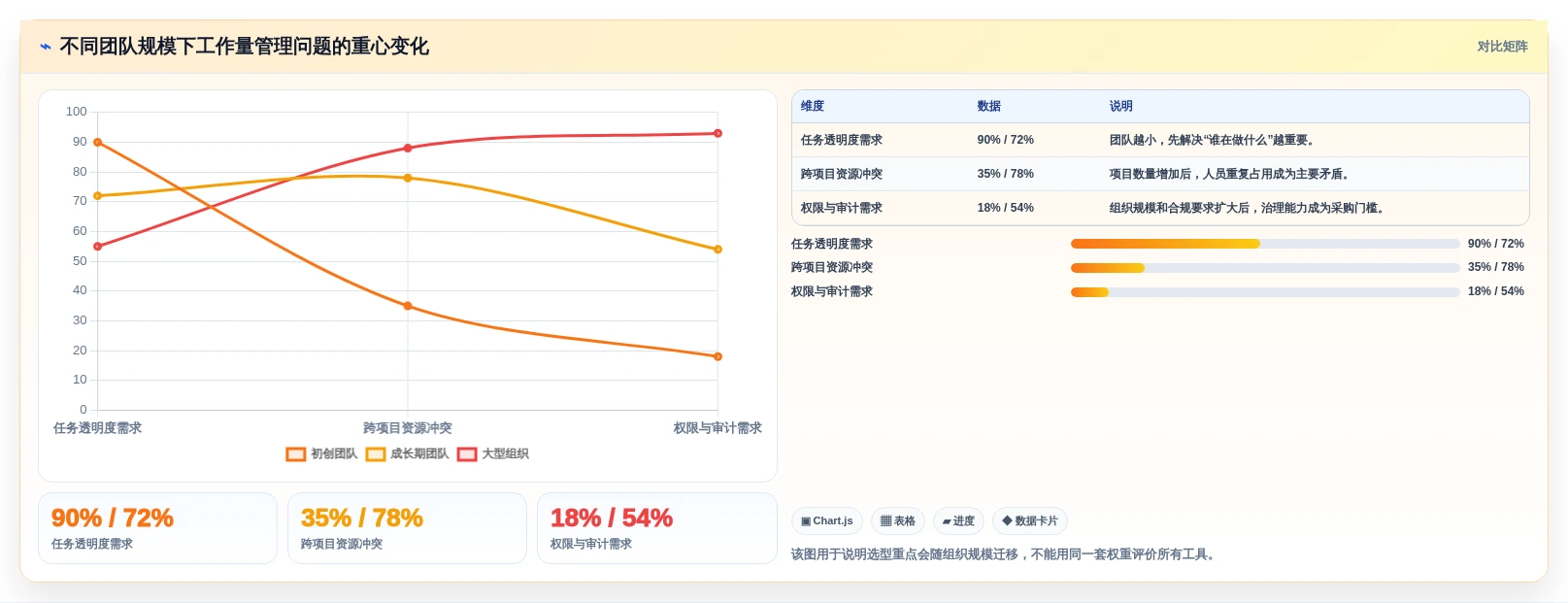Click the 大型组织 point at 93

tap(717, 134)
